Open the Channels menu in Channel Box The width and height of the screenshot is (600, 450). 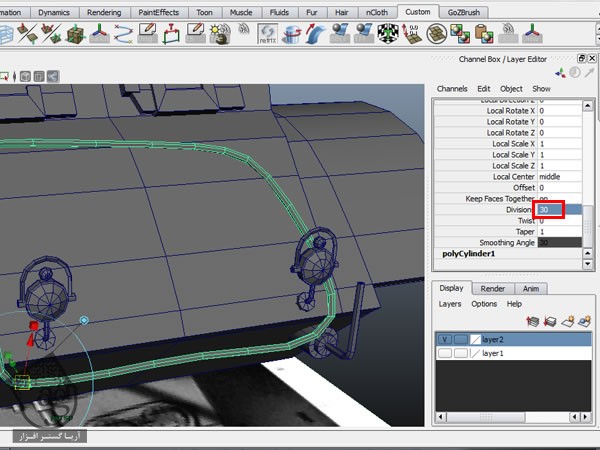452,89
